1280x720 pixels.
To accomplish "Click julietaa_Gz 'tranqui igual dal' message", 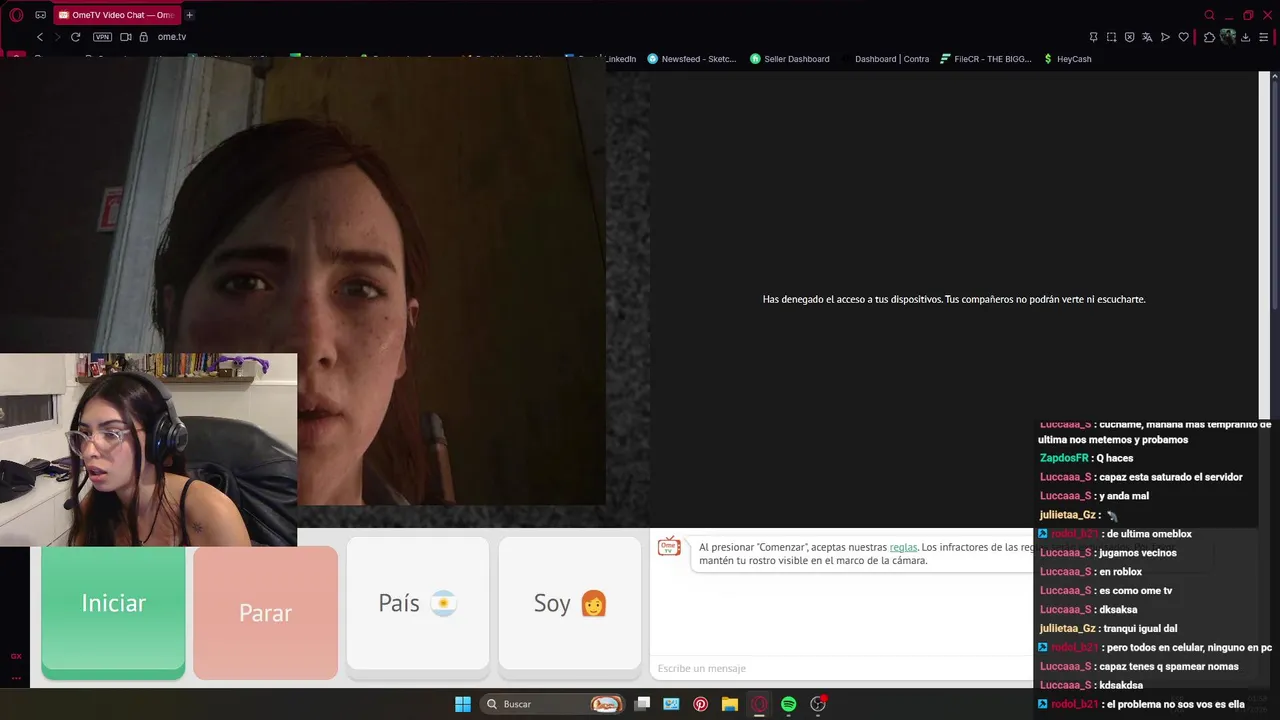I will pos(1109,629).
